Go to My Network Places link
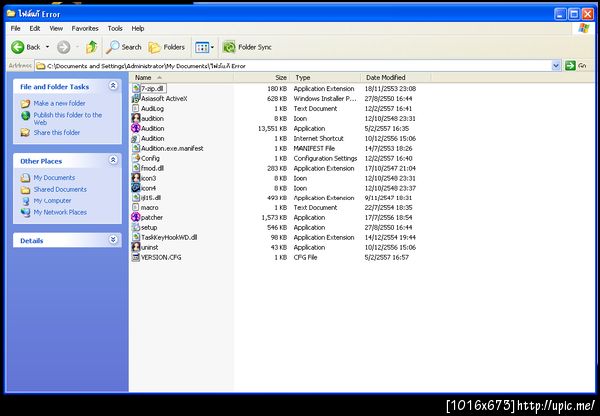 (60, 212)
